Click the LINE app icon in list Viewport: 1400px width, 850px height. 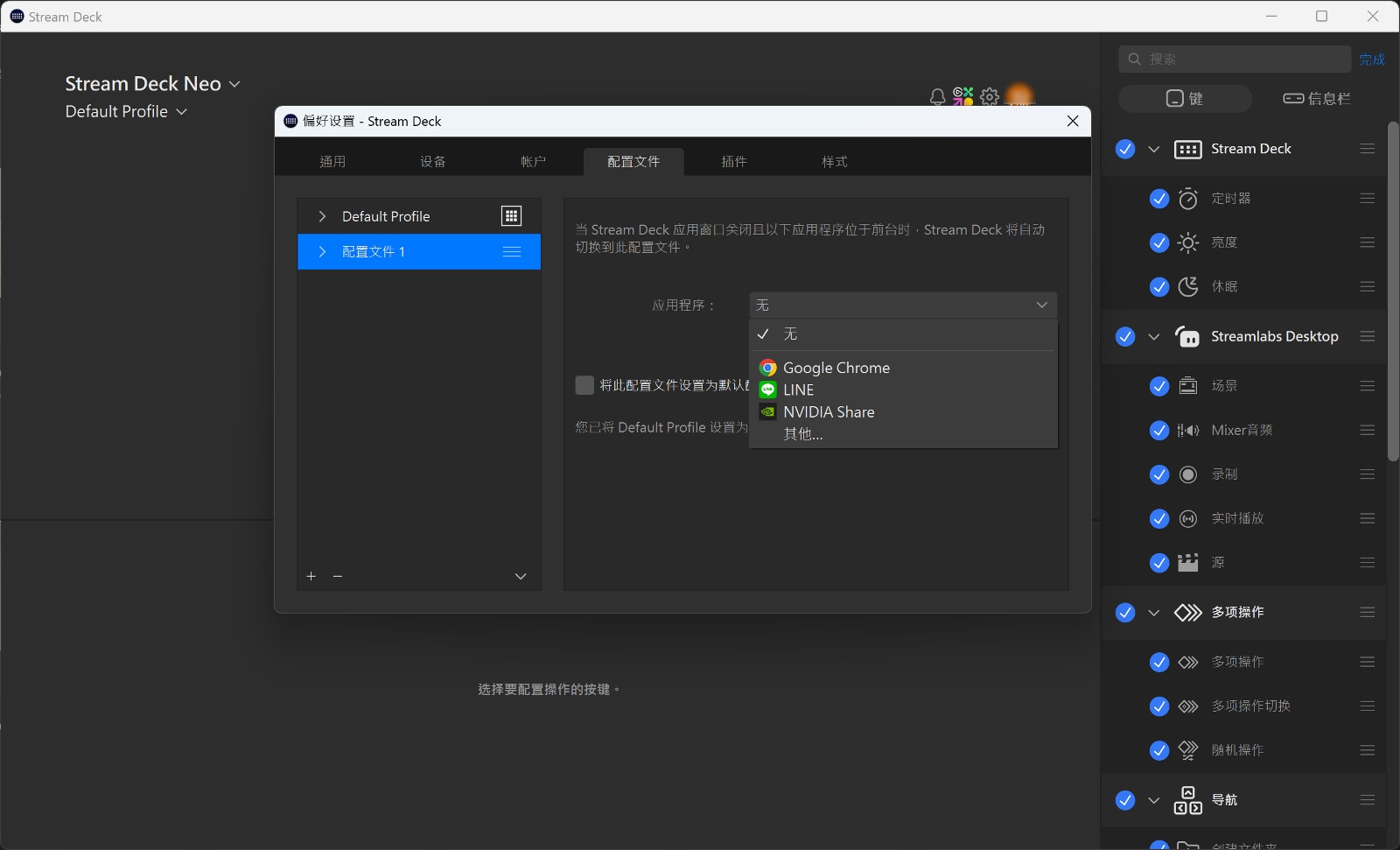768,390
